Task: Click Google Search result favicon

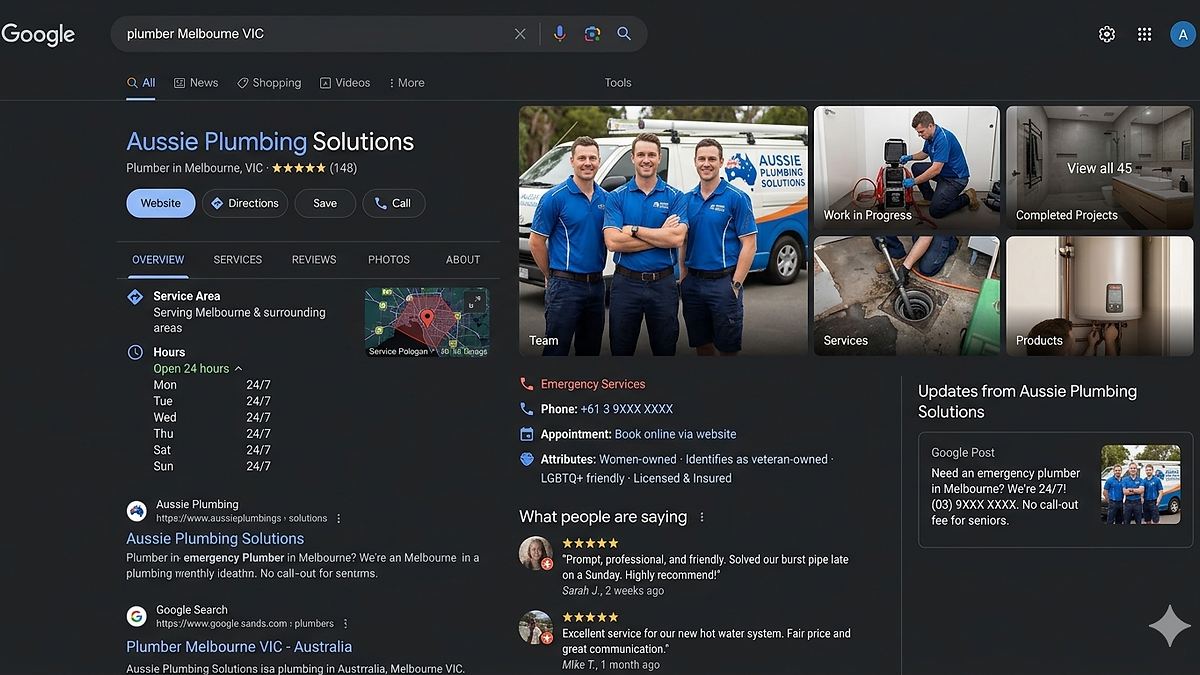Action: coord(136,616)
